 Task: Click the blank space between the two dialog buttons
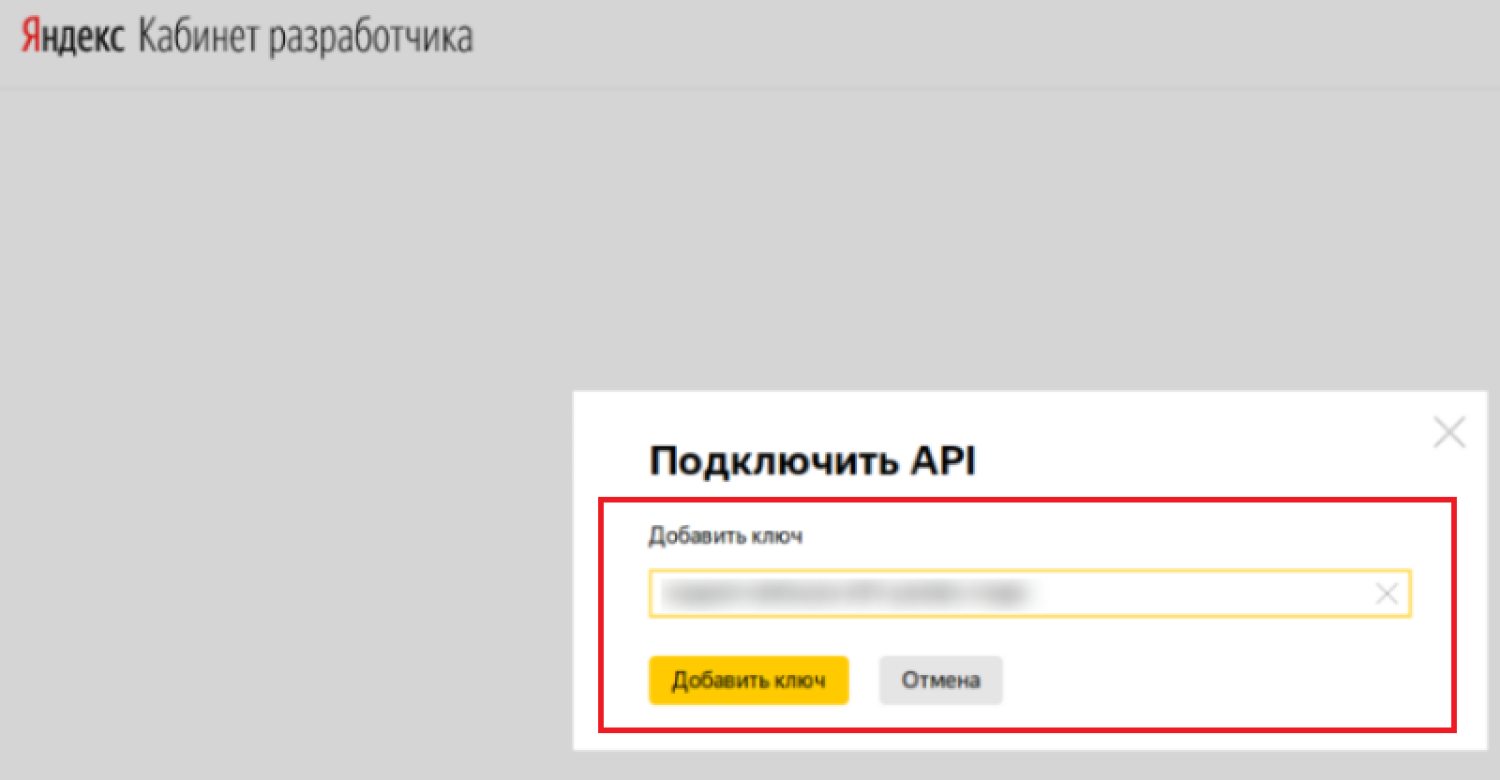[864, 681]
